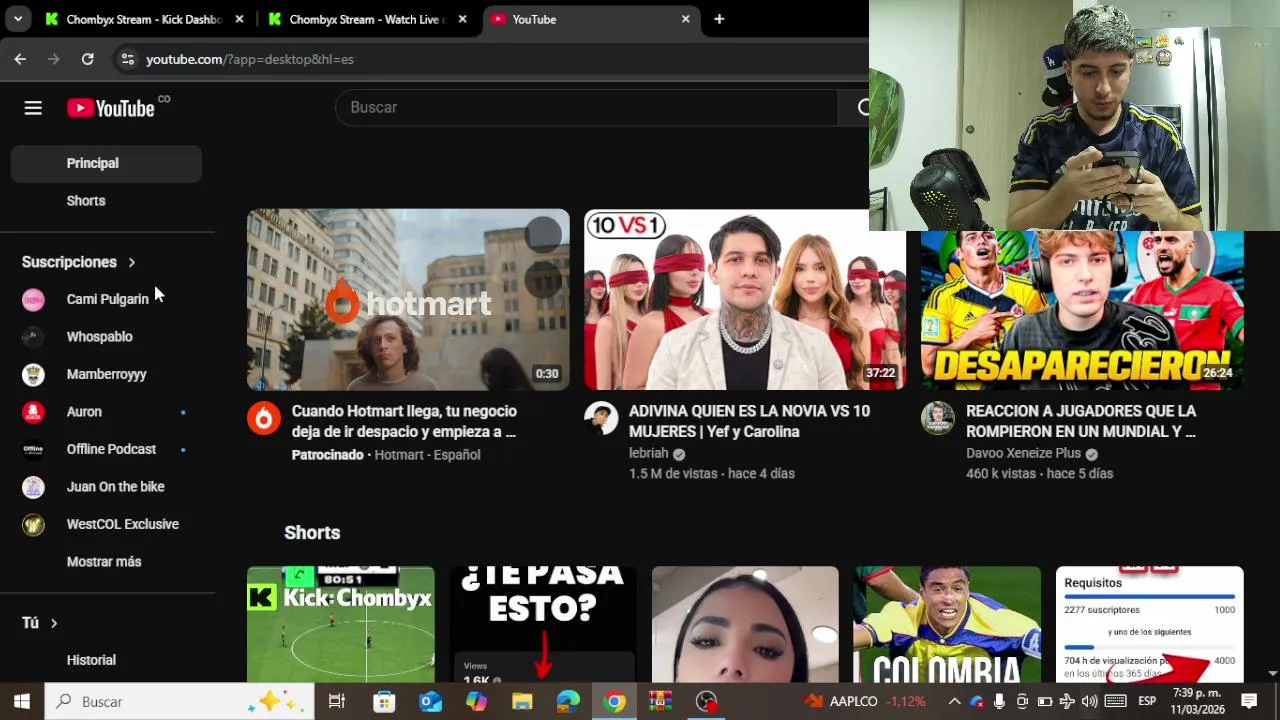
Task: Open the tab search dropdown
Action: [x=18, y=19]
